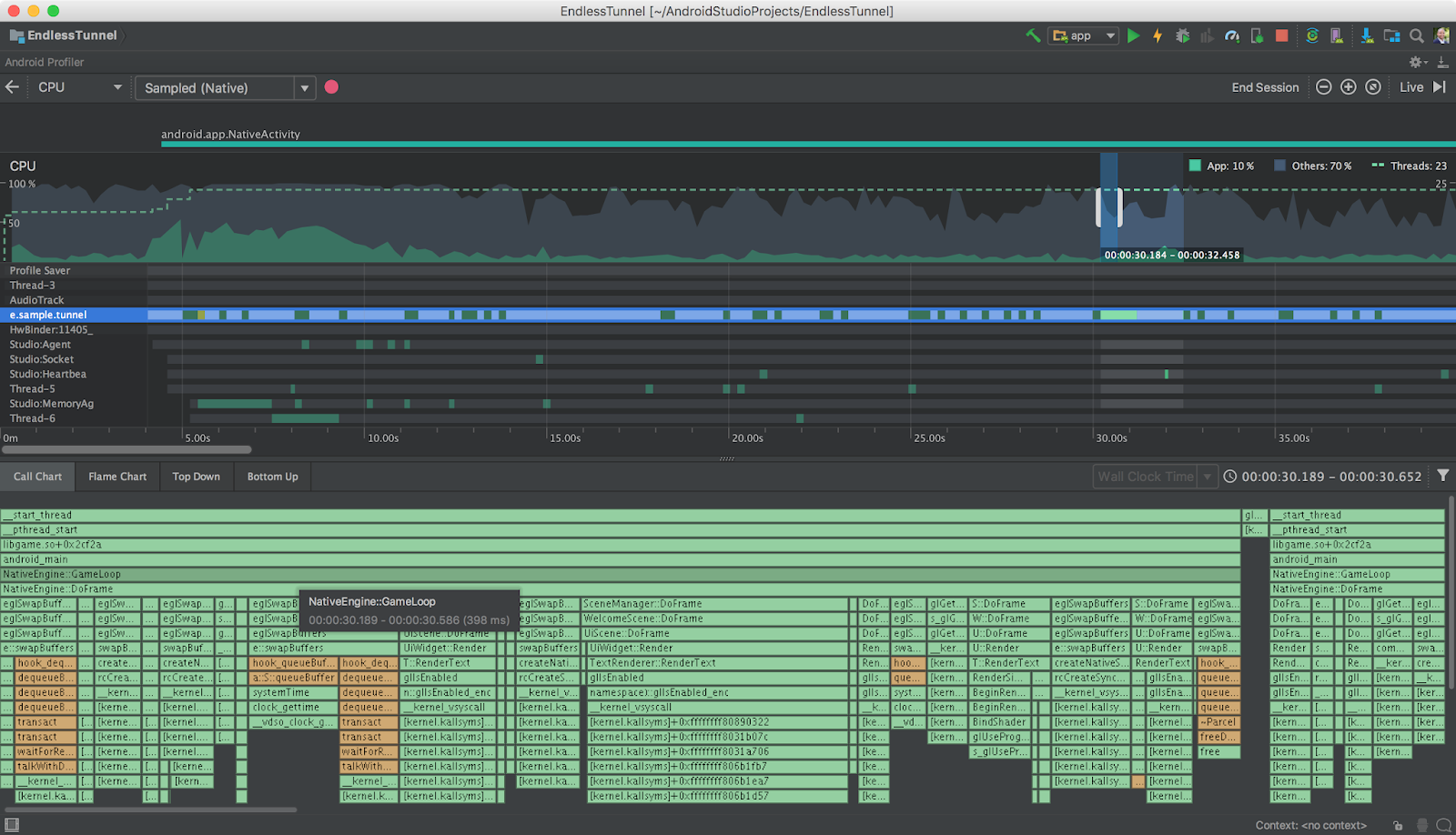Zoom out the timeline with minus icon
1456x835 pixels.
pos(1324,87)
